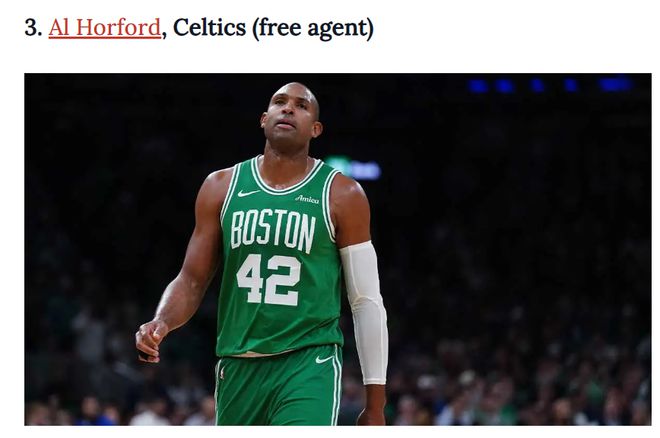Click the NBA logo on the shorts
The height and width of the screenshot is (438, 660).
[x=221, y=372]
